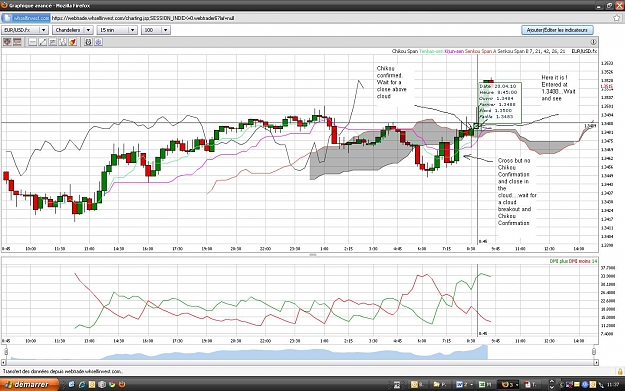Click the blue gear toolbar icon
Image resolution: width=625 pixels, height=391 pixels.
coord(98,42)
